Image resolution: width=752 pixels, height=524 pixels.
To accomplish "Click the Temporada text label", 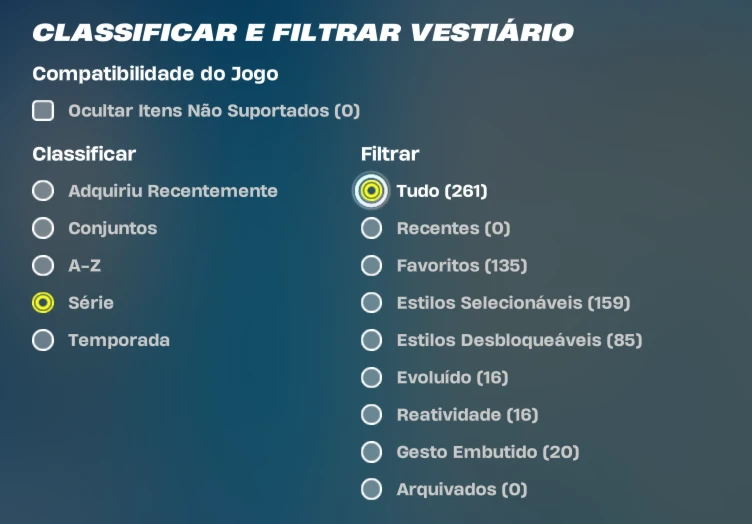I will coord(119,340).
